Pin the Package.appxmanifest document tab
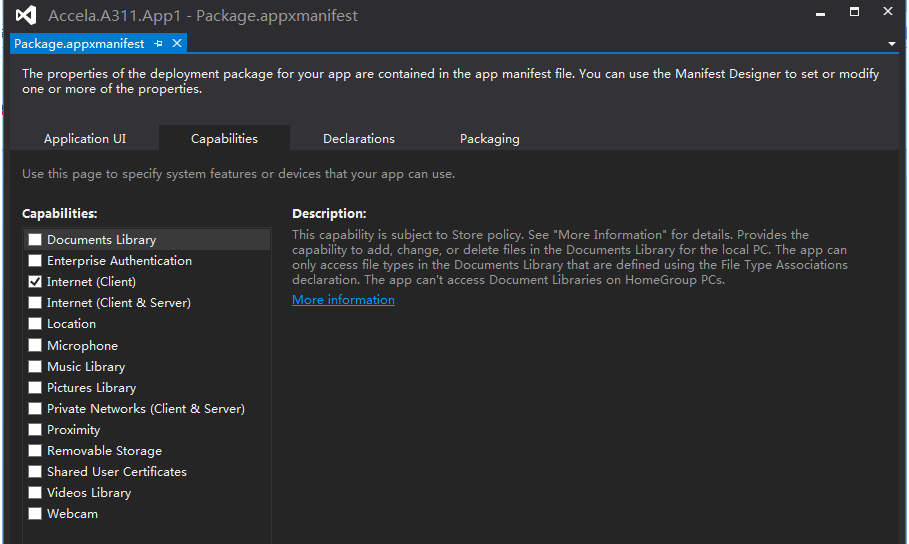This screenshot has height=544, width=909. [x=159, y=44]
